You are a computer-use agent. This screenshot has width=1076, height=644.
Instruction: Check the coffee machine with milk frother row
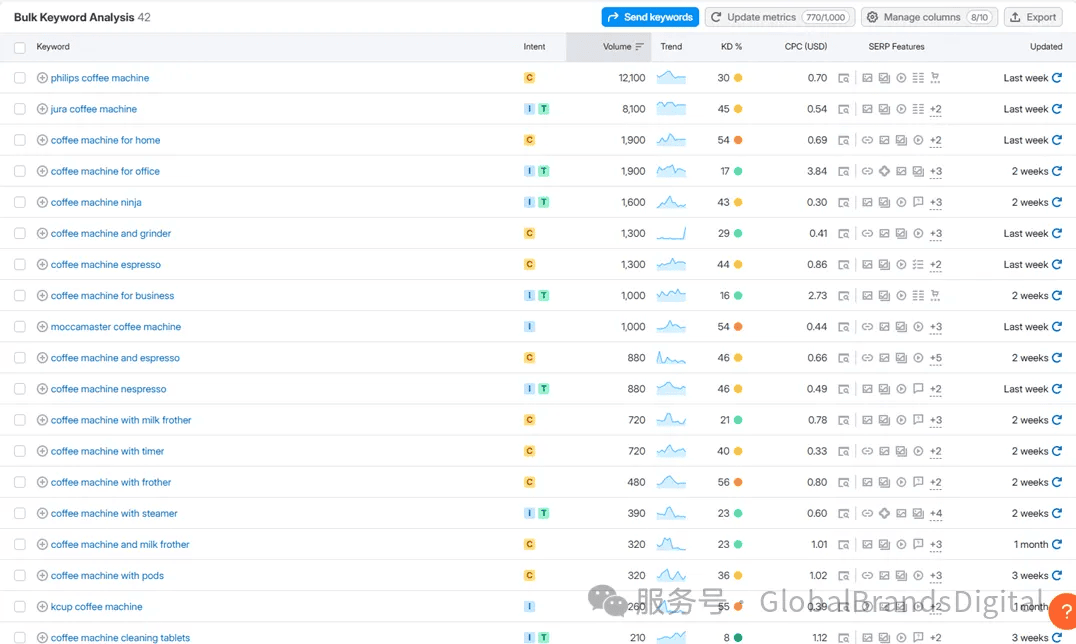20,419
